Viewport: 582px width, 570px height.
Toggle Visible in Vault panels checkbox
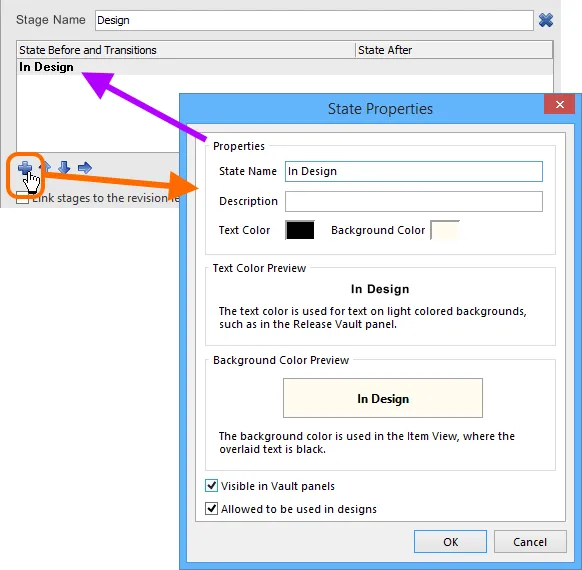tap(212, 485)
